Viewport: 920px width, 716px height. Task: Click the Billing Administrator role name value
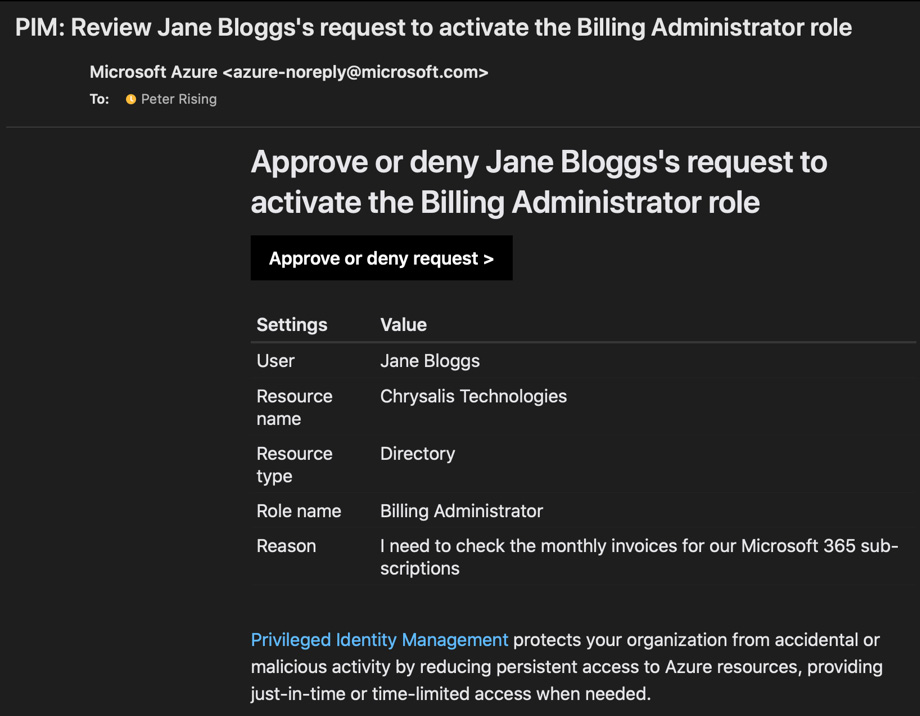point(461,511)
